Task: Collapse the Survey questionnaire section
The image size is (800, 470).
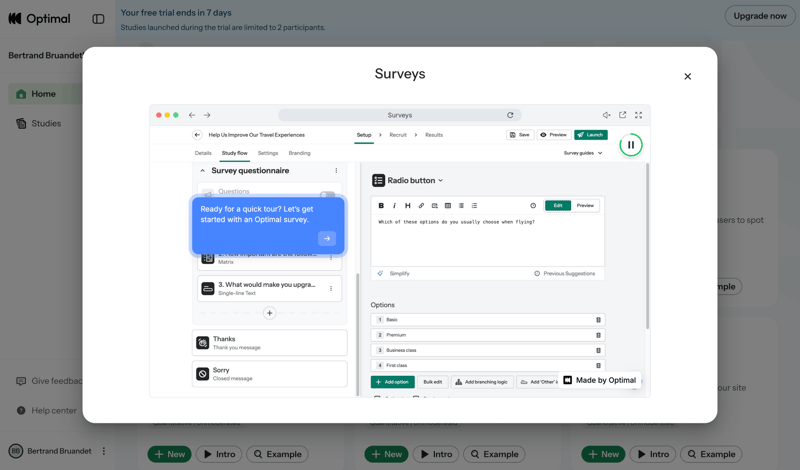Action: (203, 171)
